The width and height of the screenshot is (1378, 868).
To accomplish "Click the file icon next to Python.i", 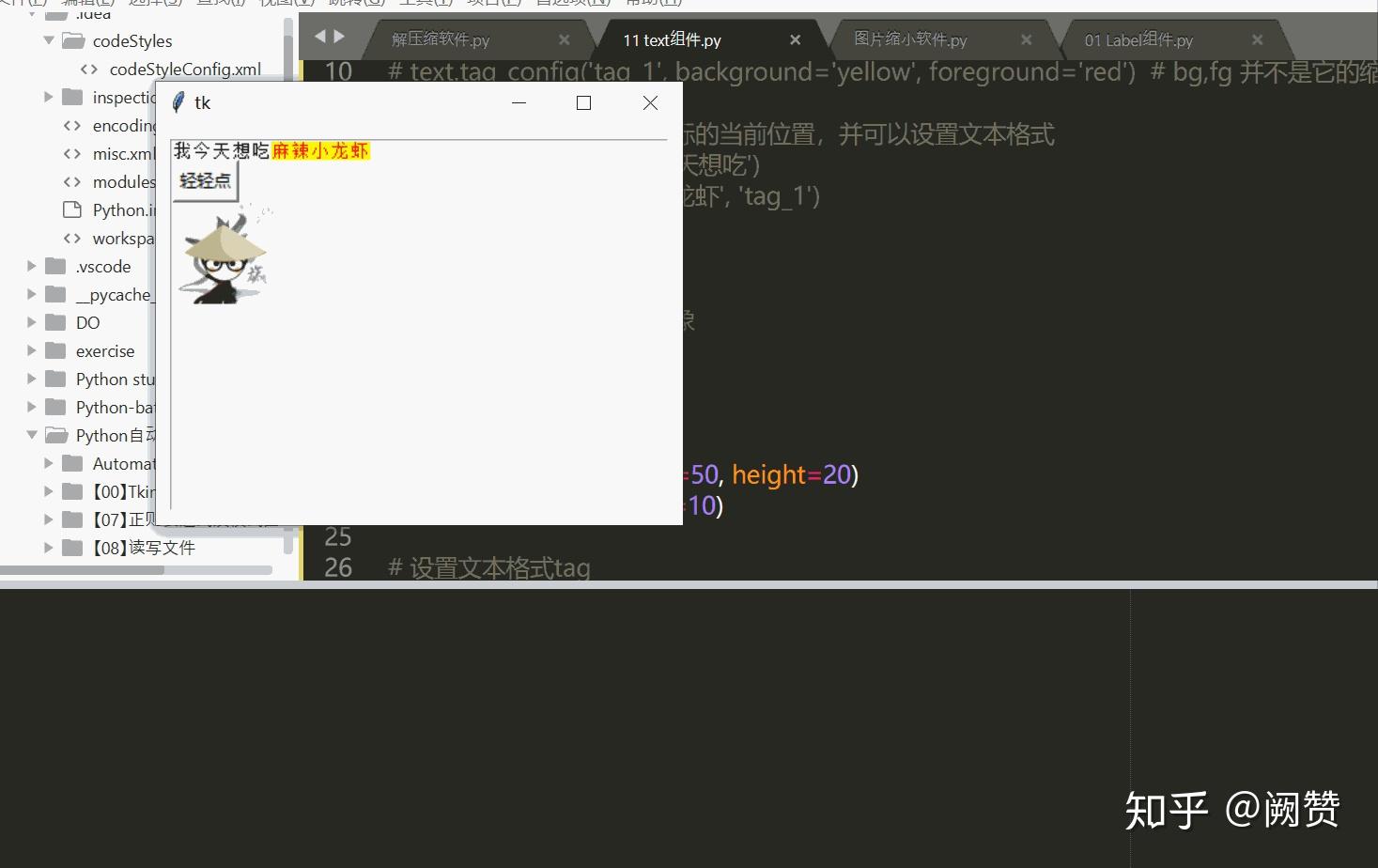I will click(71, 209).
